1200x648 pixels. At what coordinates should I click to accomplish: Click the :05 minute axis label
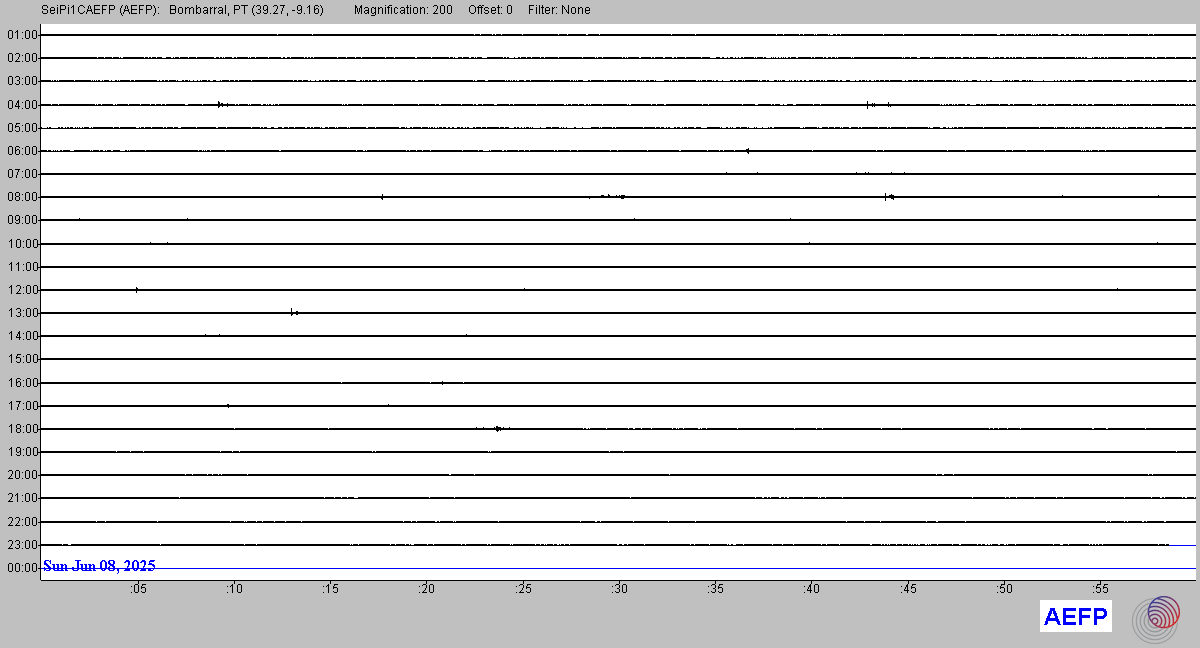tap(138, 589)
